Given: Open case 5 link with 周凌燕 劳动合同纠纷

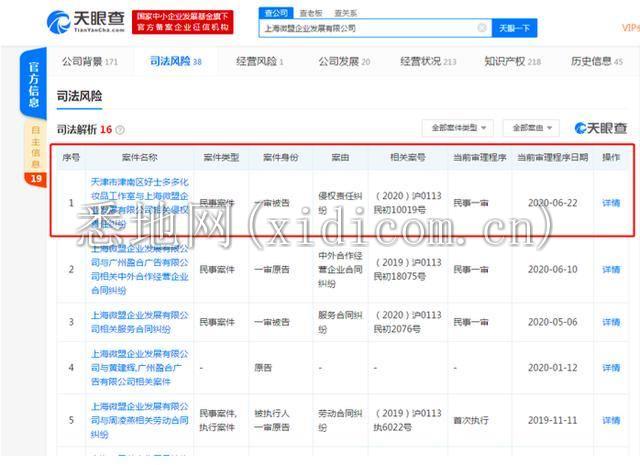Looking at the screenshot, I should click(140, 420).
